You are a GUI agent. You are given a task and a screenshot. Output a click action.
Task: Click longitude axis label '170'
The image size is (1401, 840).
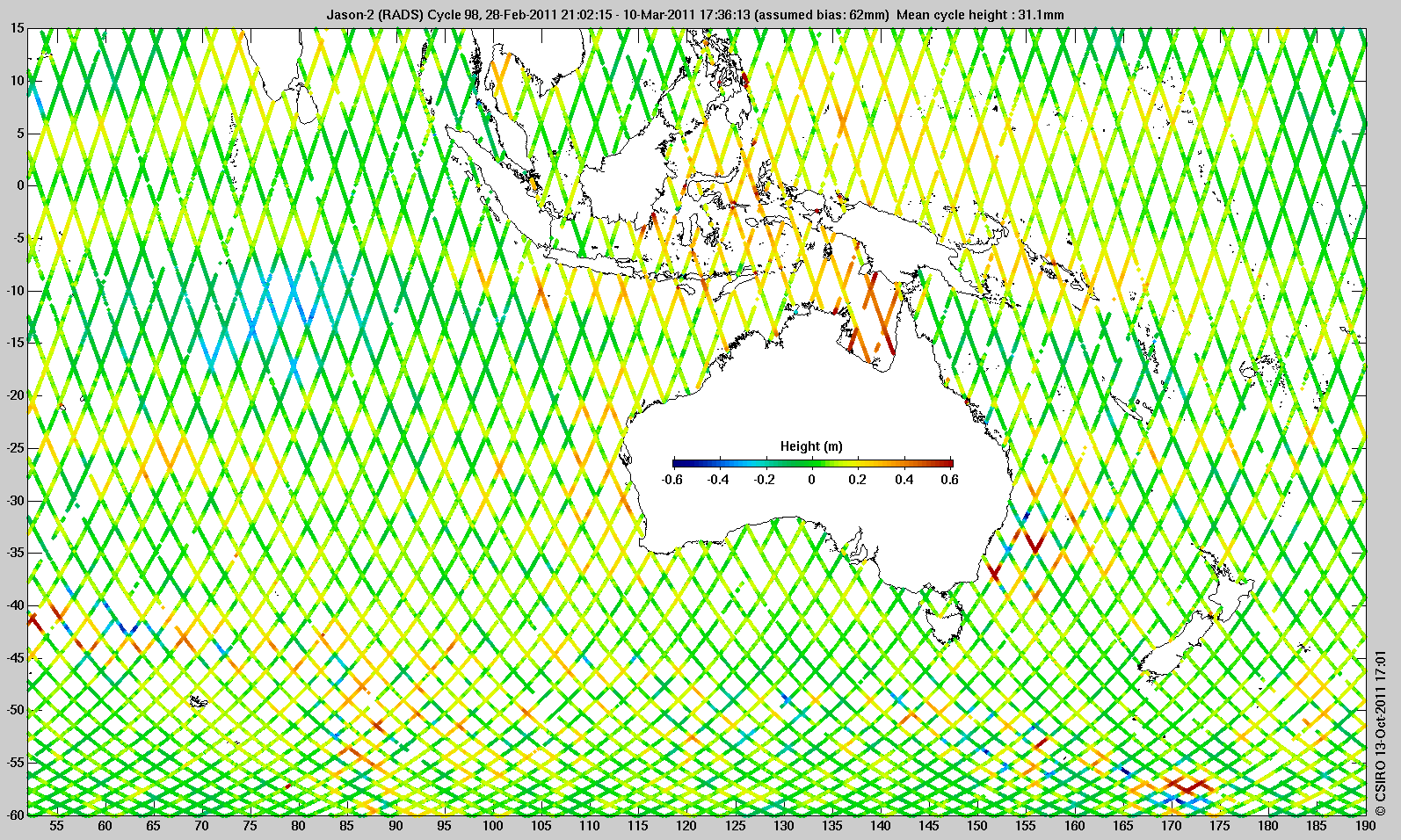point(1172,826)
